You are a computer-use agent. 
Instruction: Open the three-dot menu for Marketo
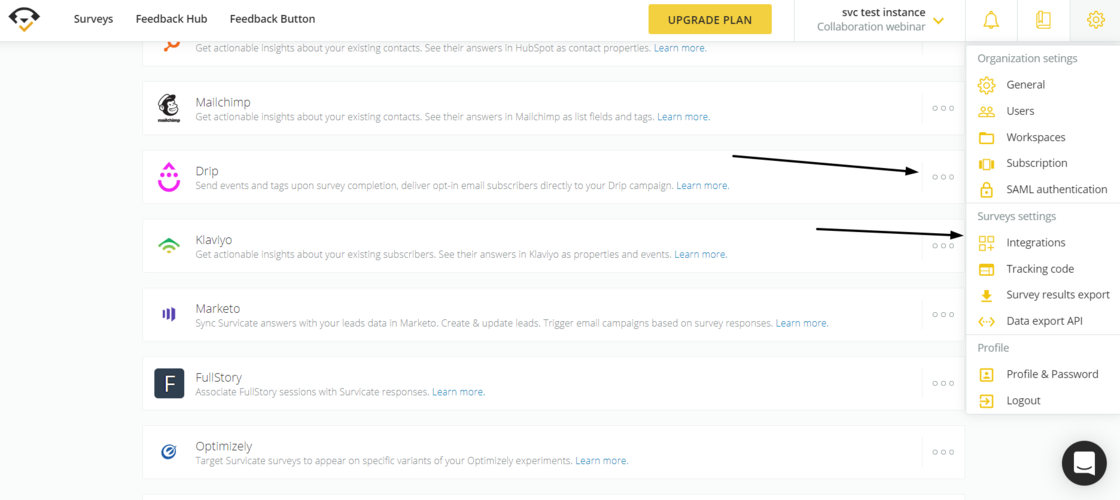point(942,314)
